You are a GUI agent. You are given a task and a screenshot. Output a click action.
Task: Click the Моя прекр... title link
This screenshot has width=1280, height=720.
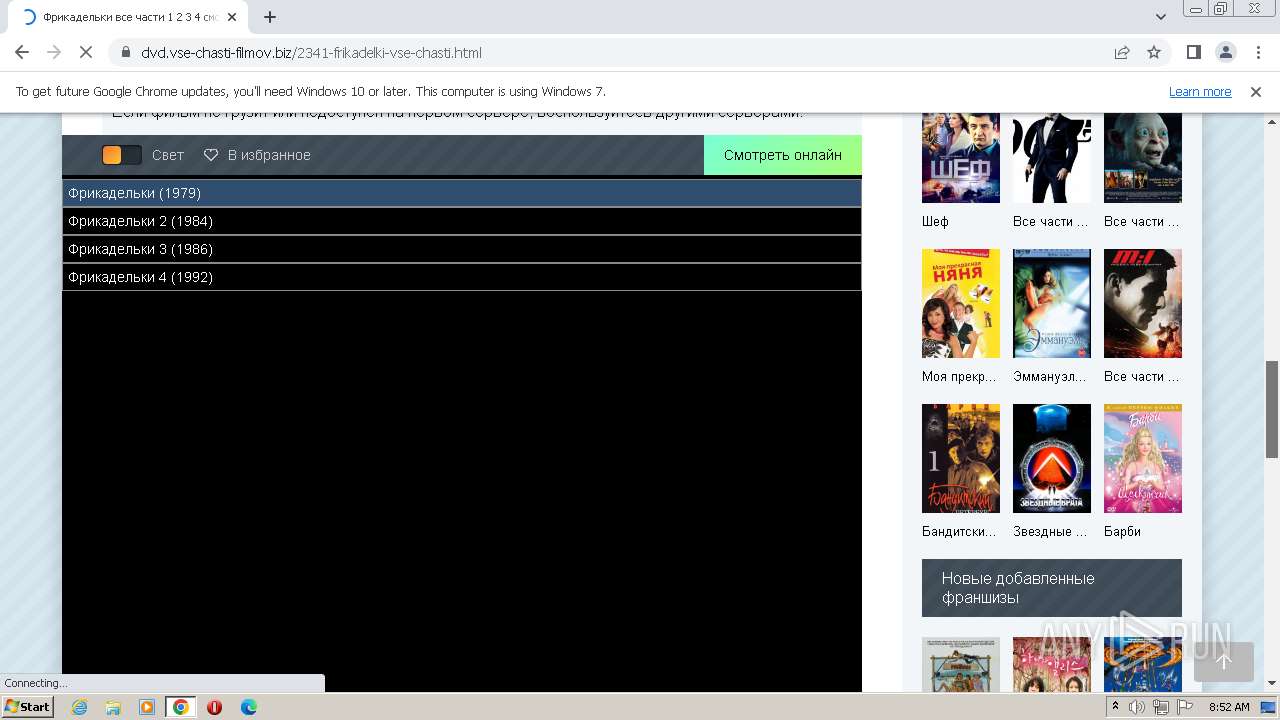pyautogui.click(x=959, y=377)
